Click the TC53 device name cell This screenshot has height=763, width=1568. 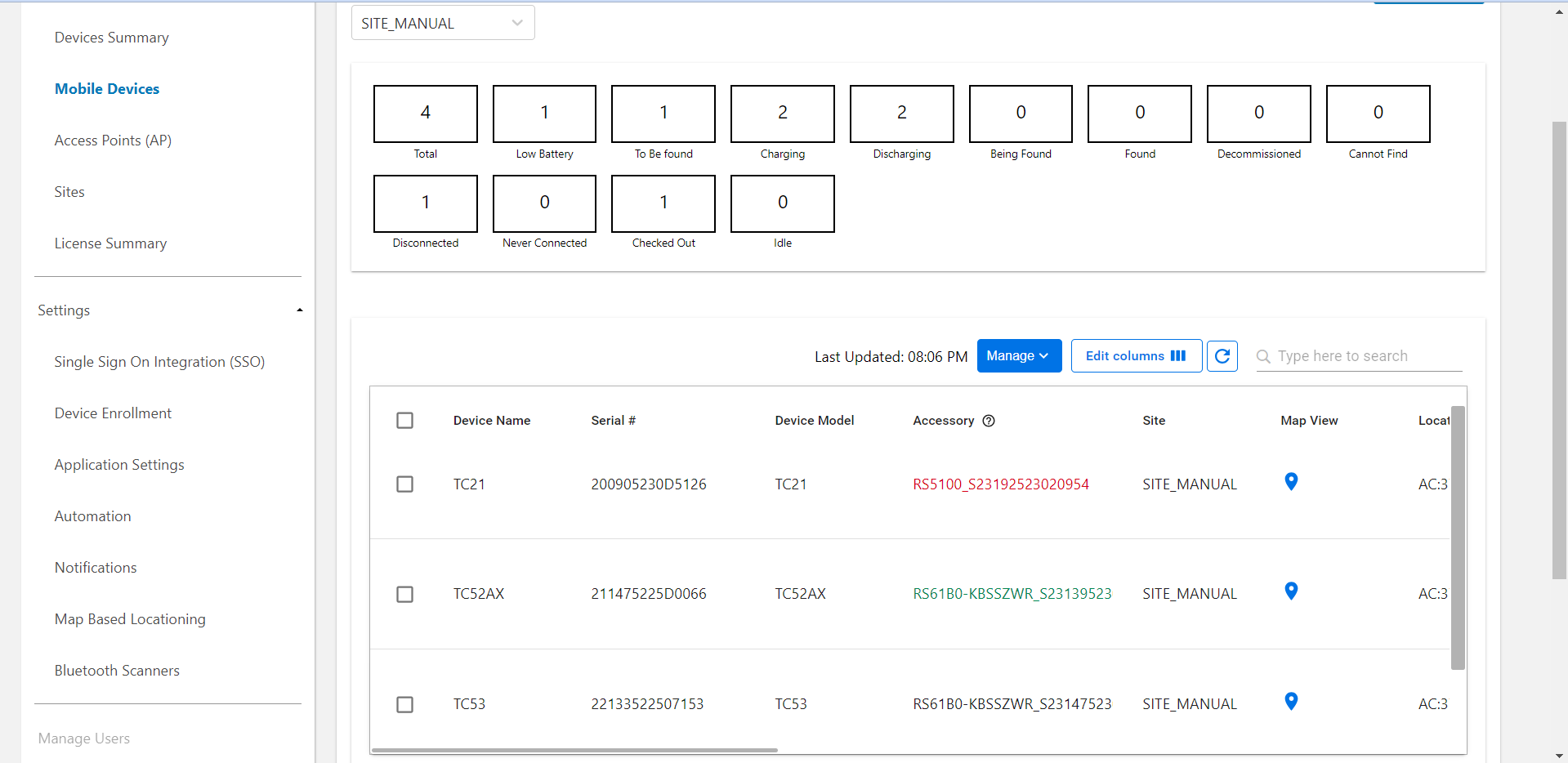coord(469,704)
